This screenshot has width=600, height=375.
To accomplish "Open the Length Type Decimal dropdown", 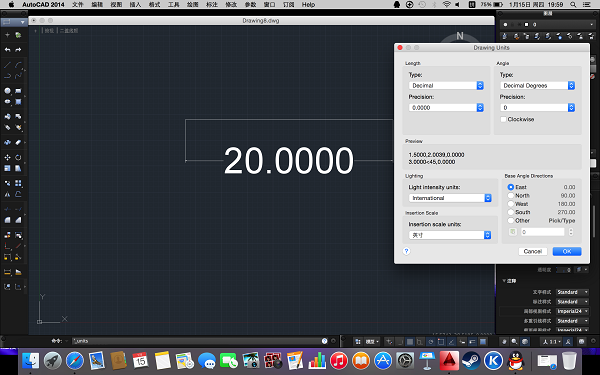I will [446, 86].
